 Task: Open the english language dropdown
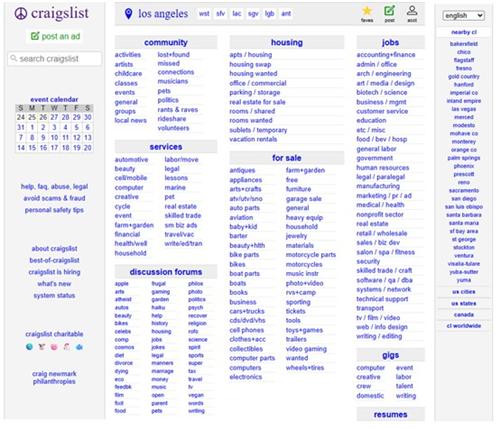click(x=463, y=16)
